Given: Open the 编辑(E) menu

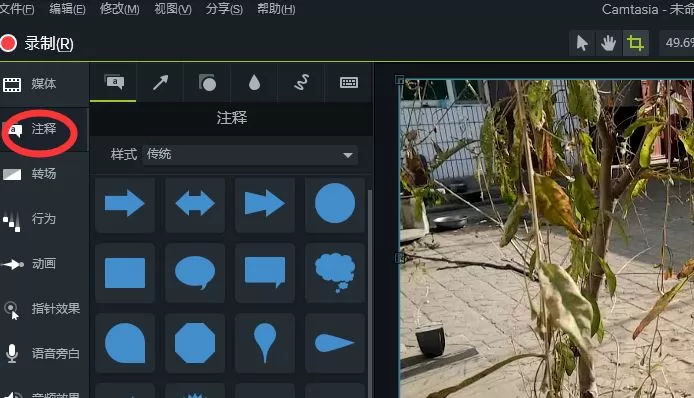Looking at the screenshot, I should (x=67, y=9).
